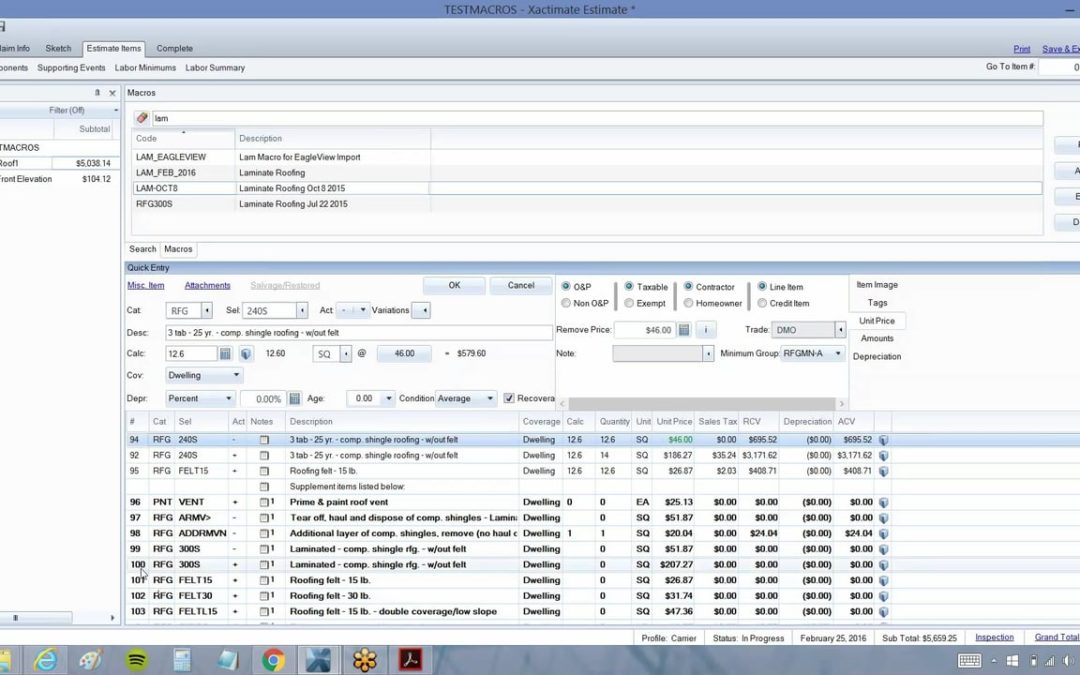
Task: Open the Cat category dropdown arrow
Action: (x=207, y=311)
